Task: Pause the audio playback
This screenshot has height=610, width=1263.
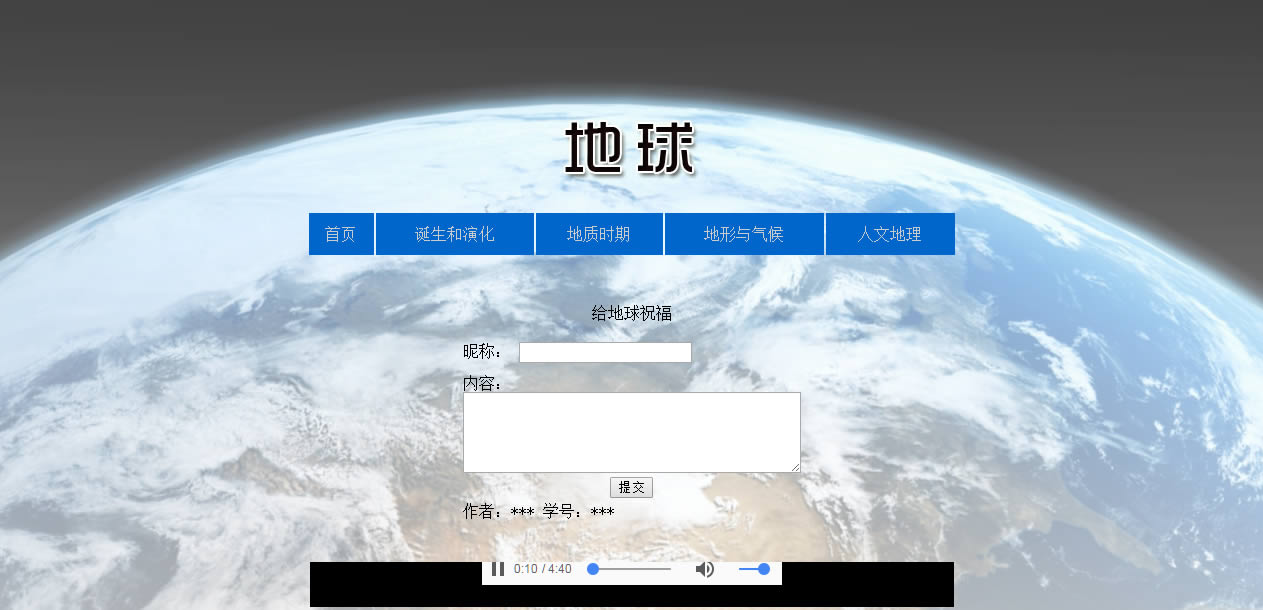Action: click(x=498, y=569)
